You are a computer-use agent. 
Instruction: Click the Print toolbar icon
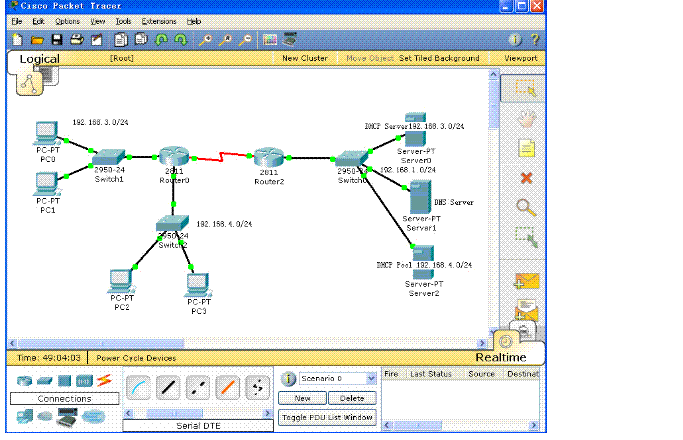tap(77, 40)
